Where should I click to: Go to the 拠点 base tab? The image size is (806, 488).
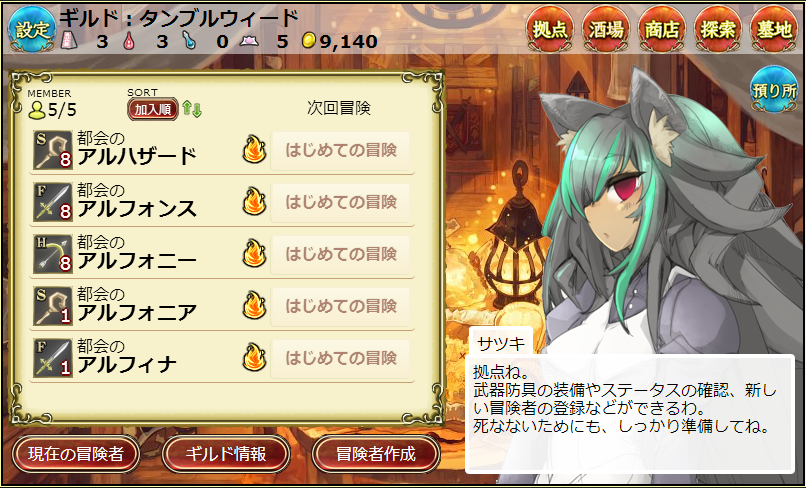tap(549, 29)
